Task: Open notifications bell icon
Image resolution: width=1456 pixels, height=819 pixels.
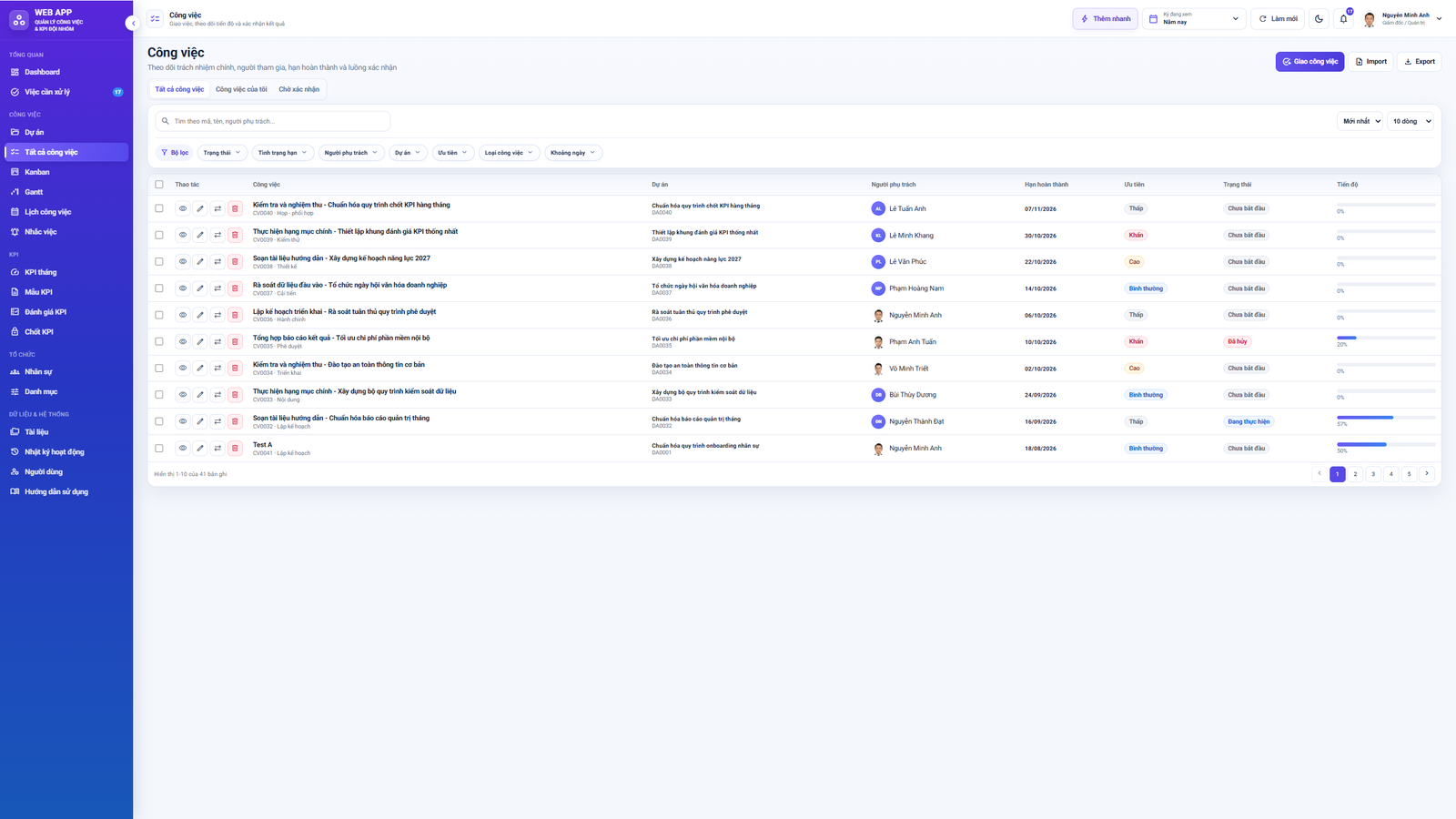Action: (1343, 18)
